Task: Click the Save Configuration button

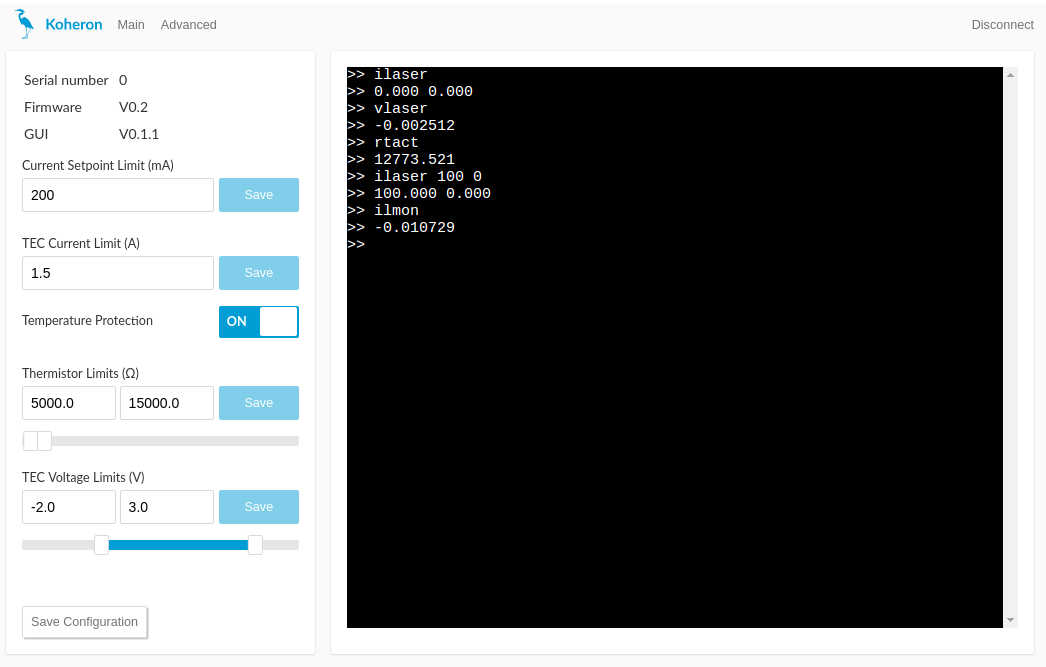Action: coord(85,622)
